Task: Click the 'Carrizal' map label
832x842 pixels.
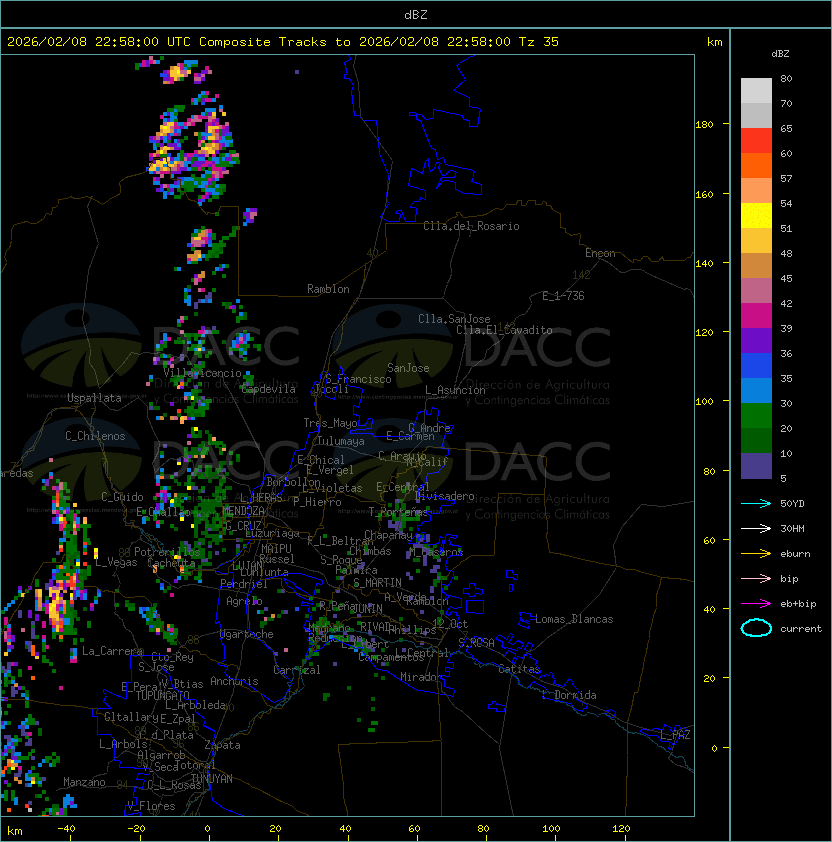Action: point(297,670)
